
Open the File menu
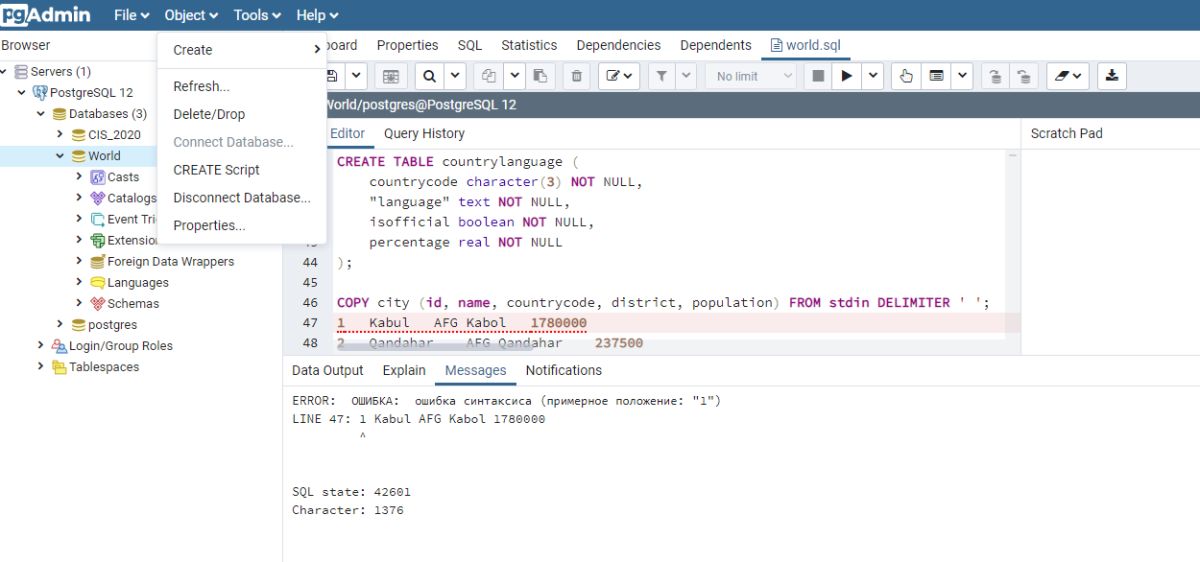click(x=131, y=15)
